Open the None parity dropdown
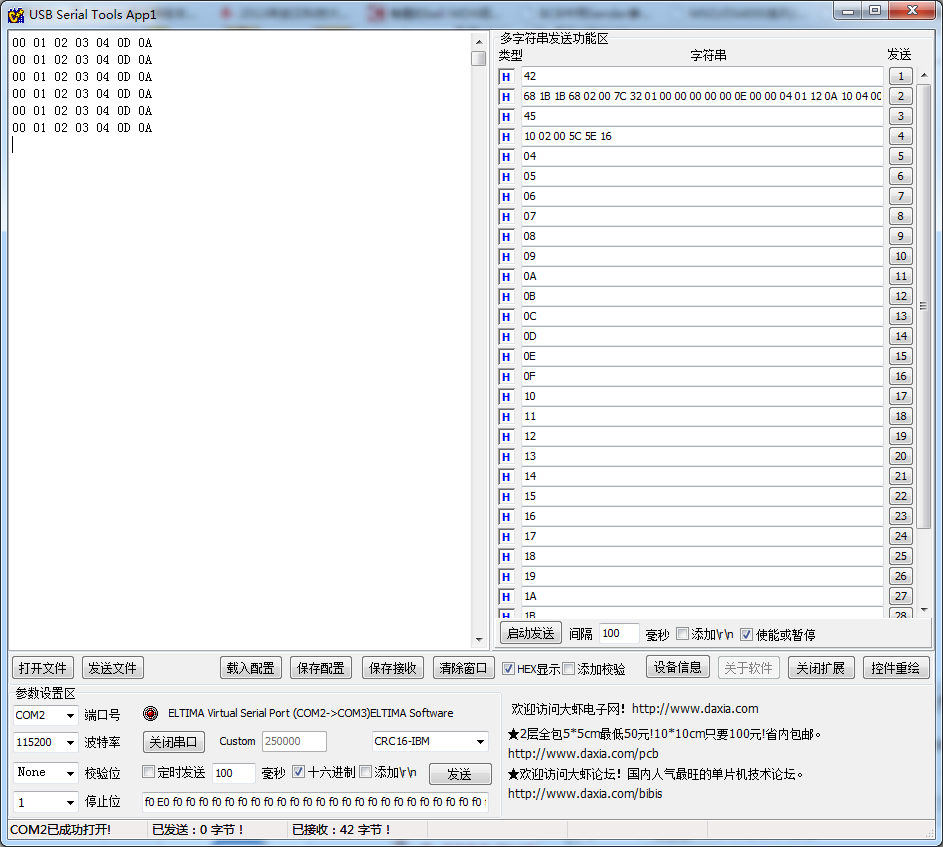 click(x=46, y=772)
